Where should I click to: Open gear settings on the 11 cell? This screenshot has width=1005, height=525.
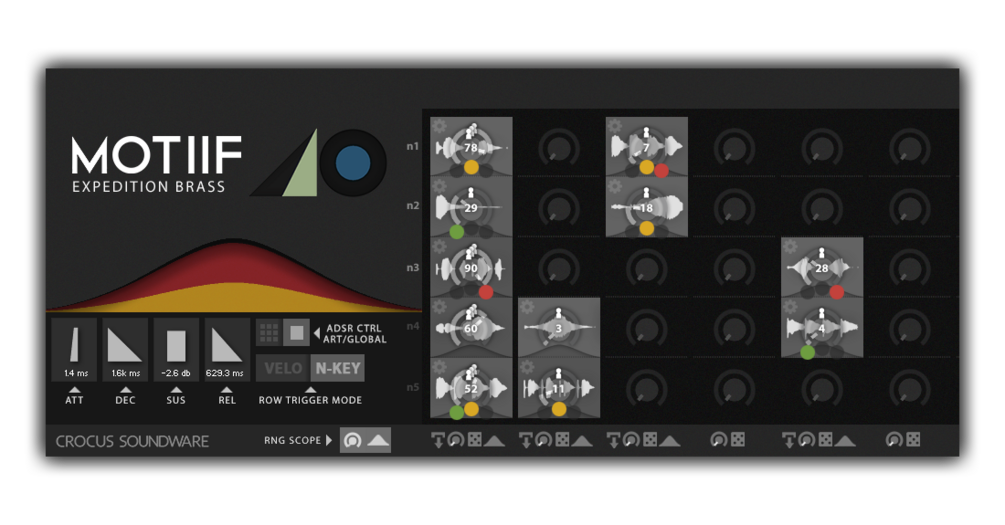pyautogui.click(x=527, y=367)
